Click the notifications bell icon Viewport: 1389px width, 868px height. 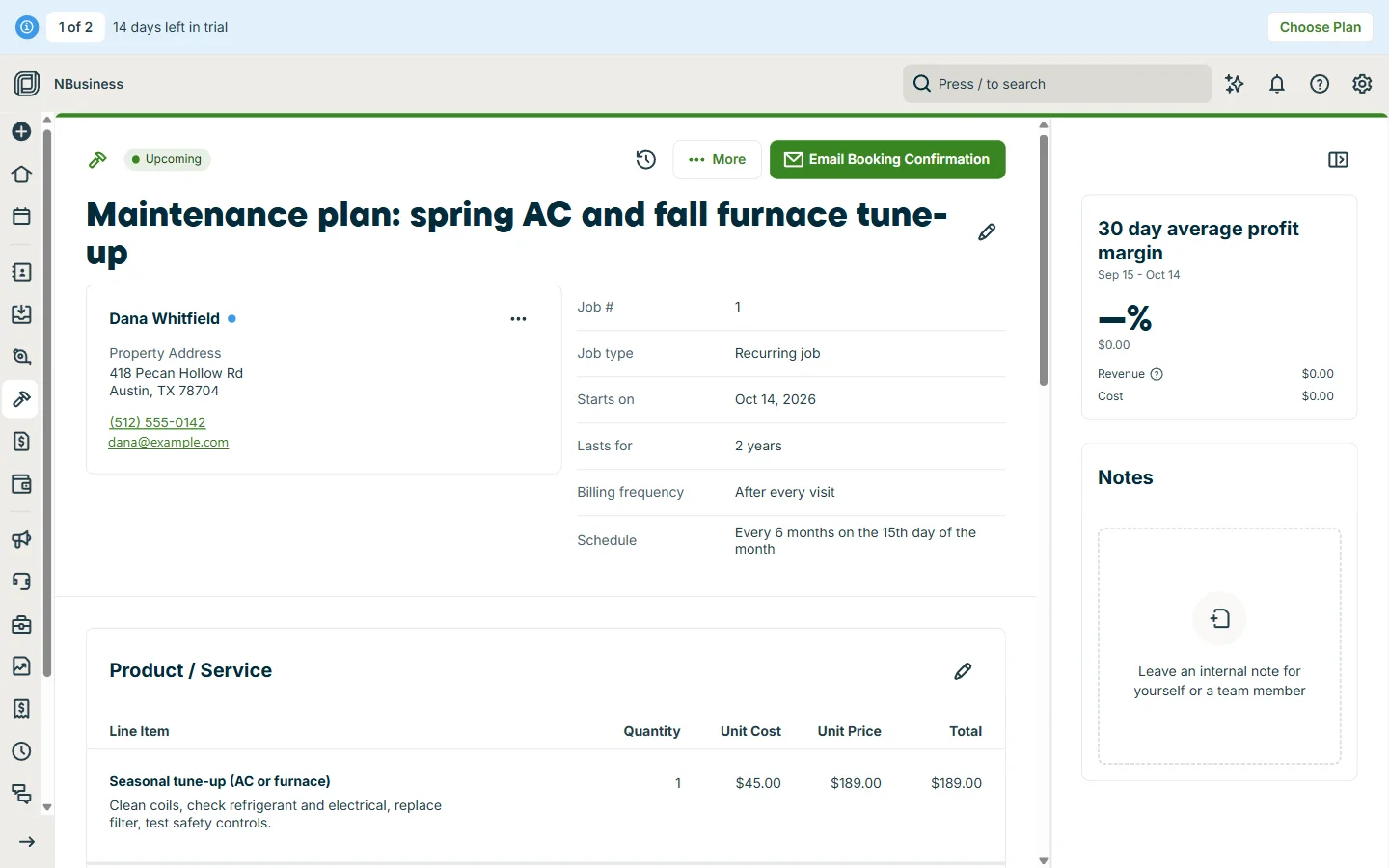1277,84
